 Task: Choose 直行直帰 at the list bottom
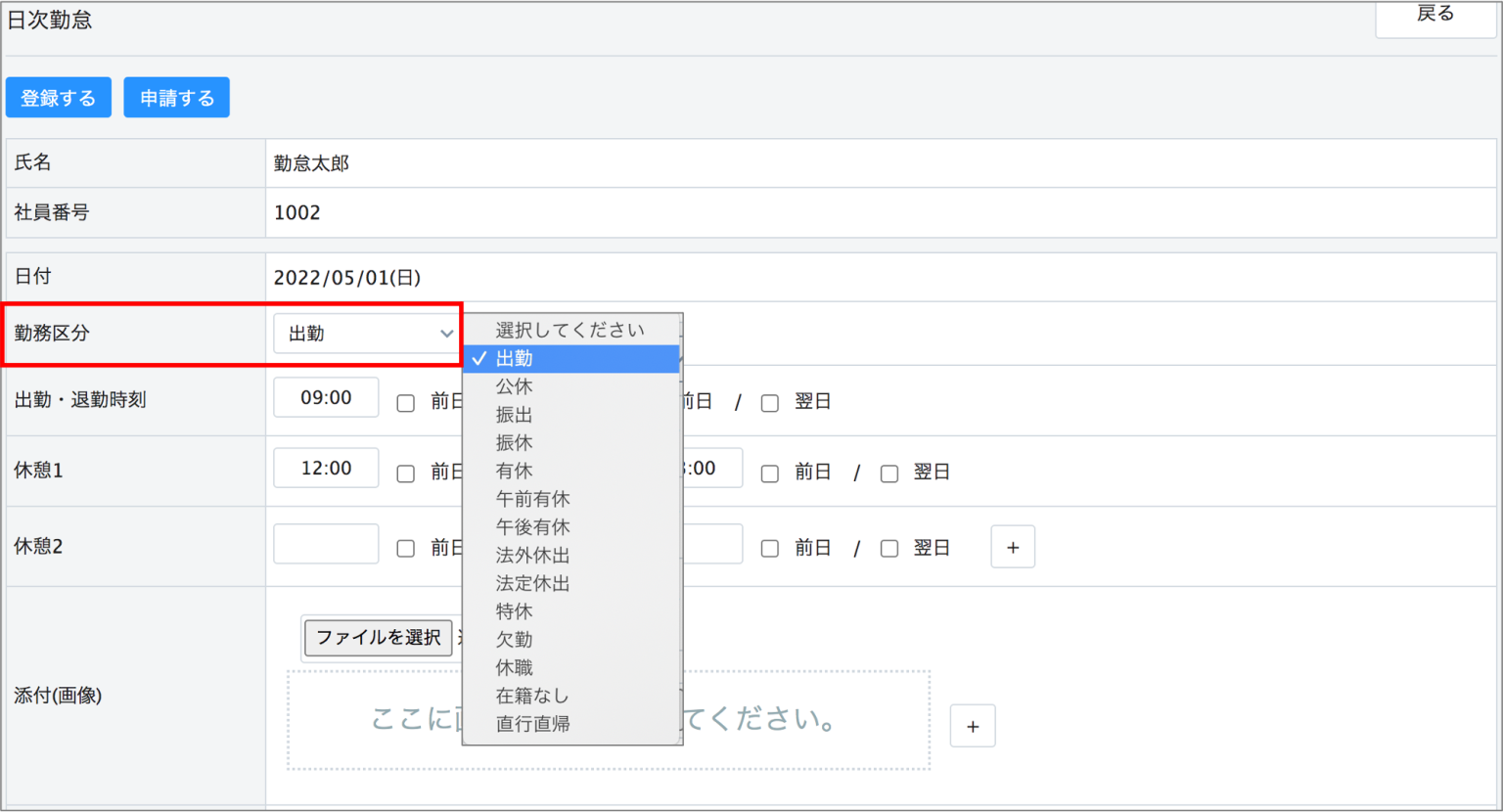pyautogui.click(x=532, y=724)
